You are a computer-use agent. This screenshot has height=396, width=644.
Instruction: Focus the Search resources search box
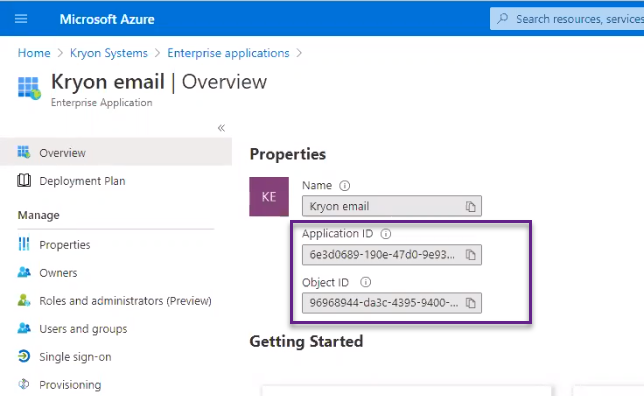coord(567,19)
